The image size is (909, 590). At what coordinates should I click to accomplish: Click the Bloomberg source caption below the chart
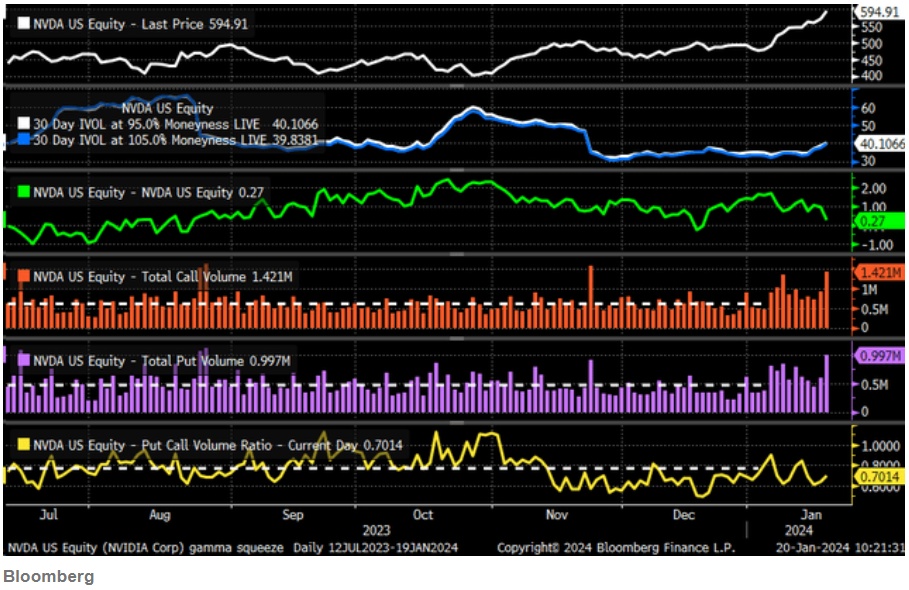coord(48,576)
